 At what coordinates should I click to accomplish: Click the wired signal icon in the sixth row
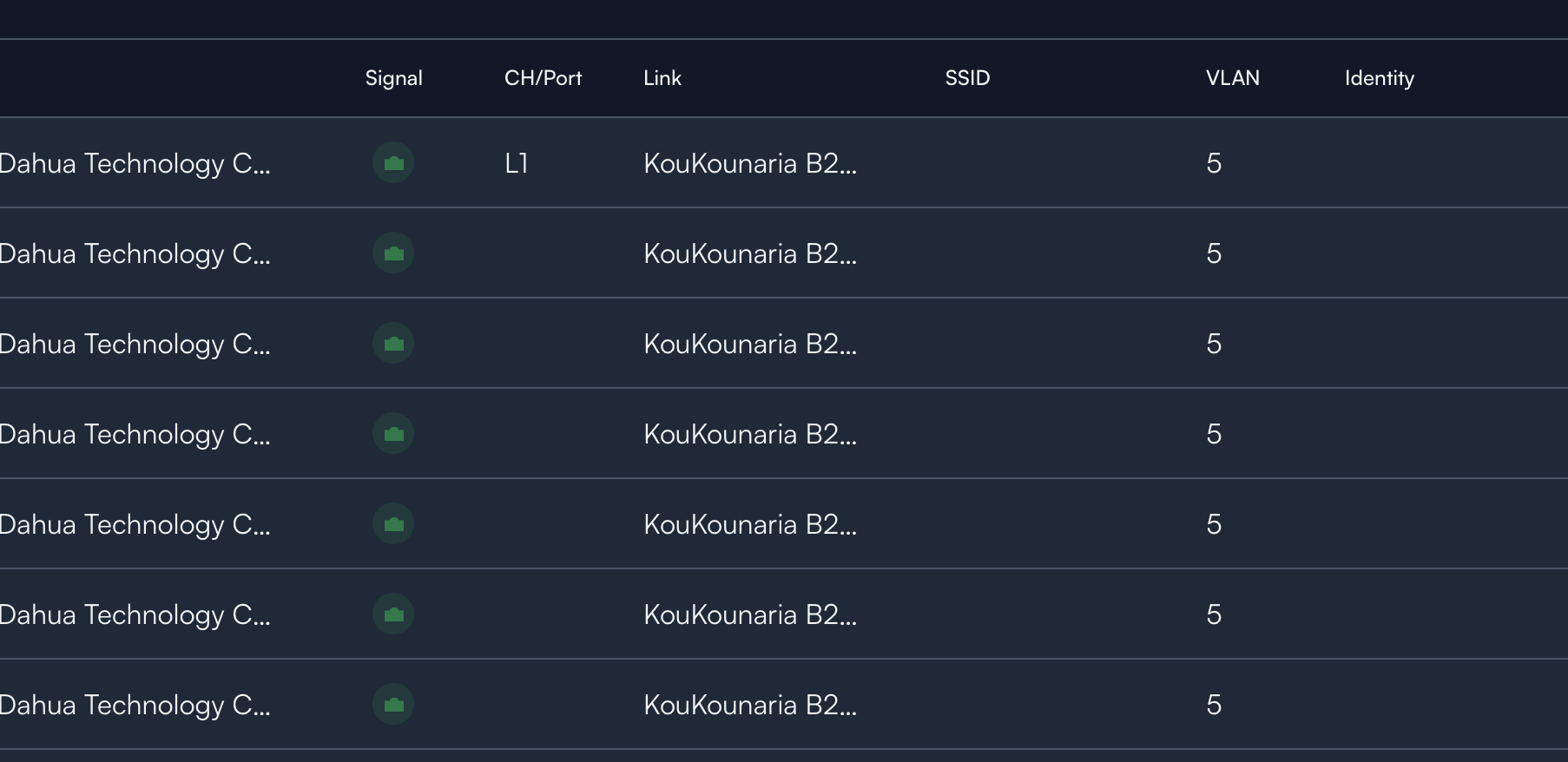pos(393,614)
